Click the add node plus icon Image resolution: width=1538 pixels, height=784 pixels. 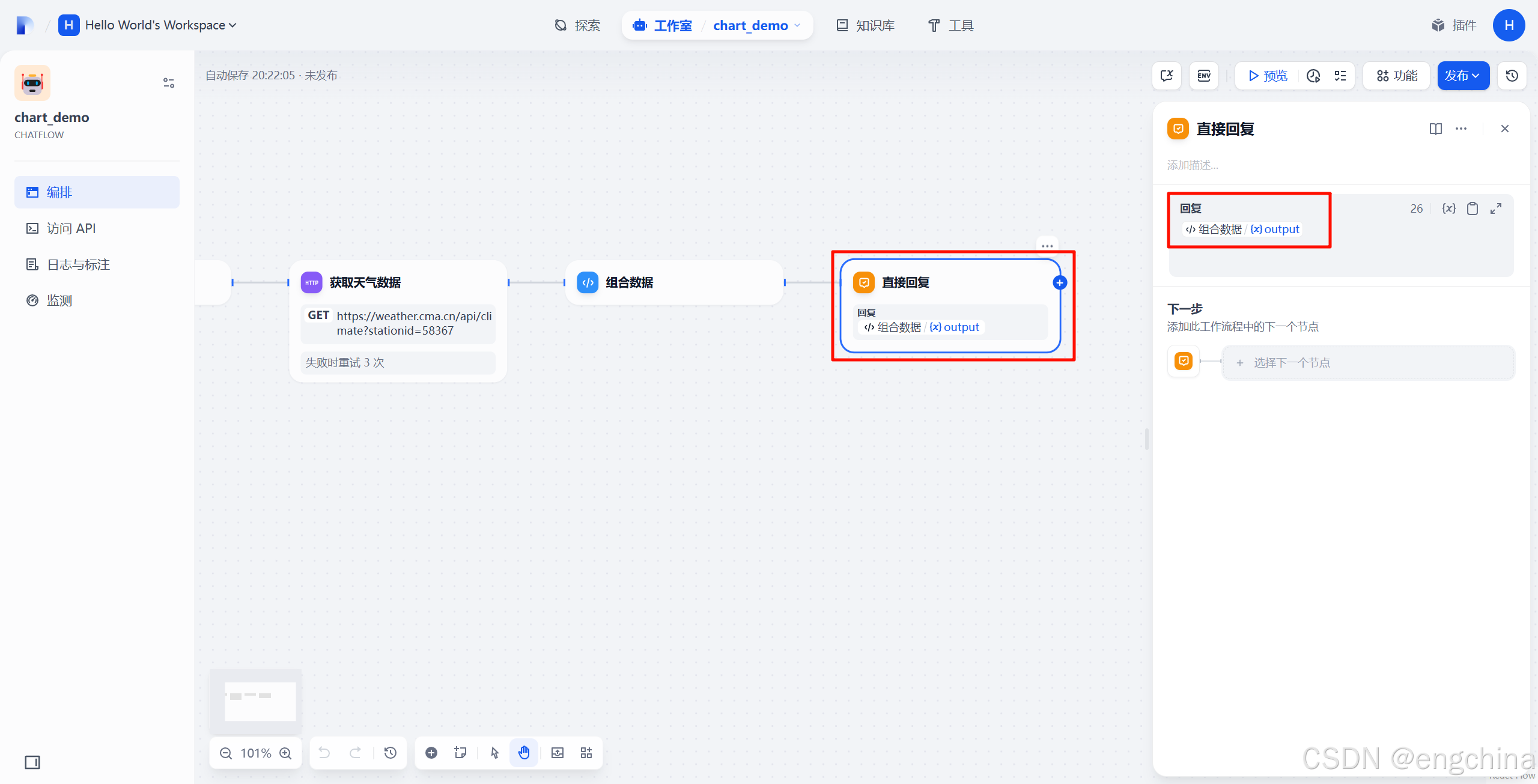pos(431,753)
